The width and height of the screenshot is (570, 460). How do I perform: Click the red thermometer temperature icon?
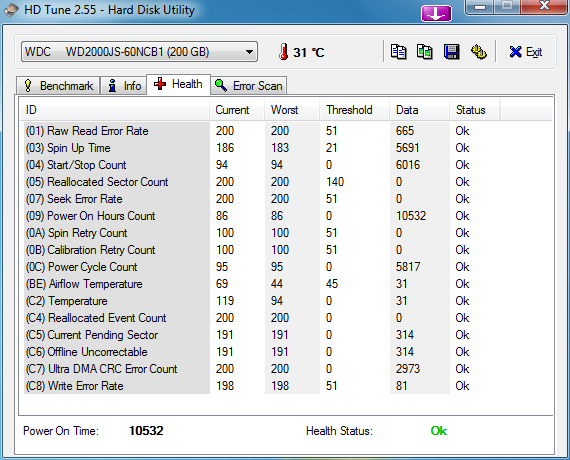coord(284,52)
